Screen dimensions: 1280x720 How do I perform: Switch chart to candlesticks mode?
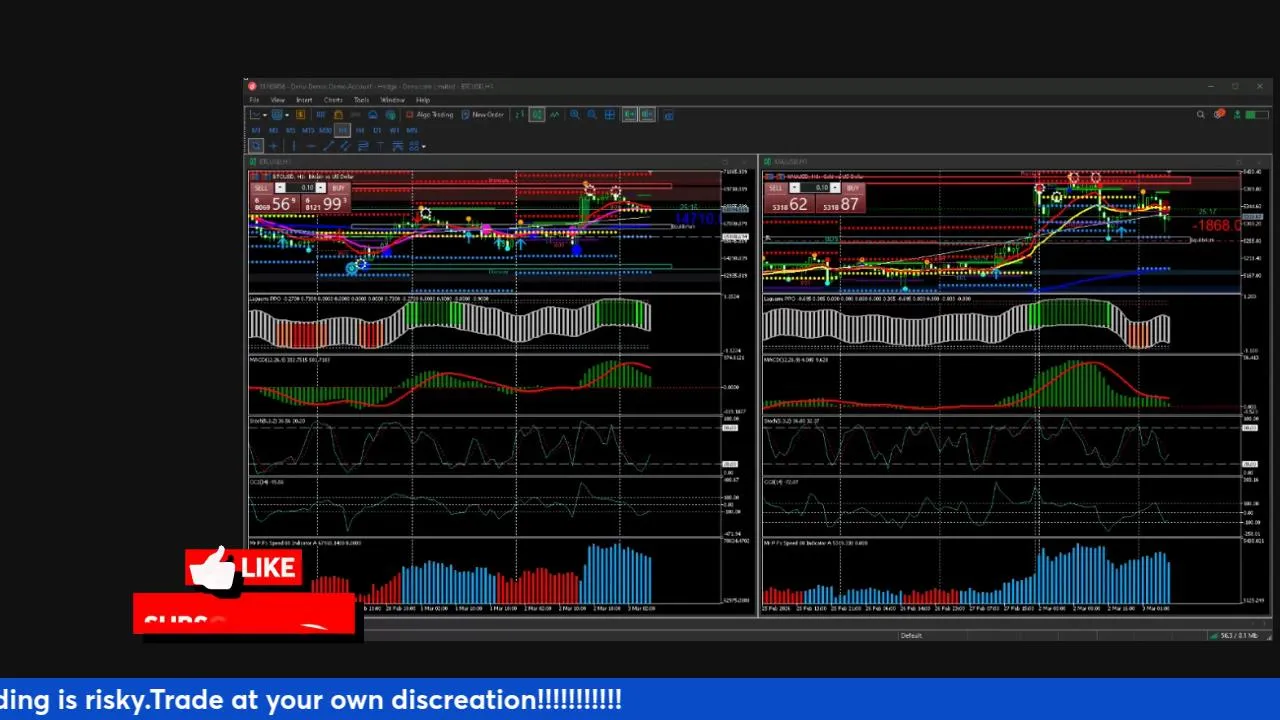(537, 114)
